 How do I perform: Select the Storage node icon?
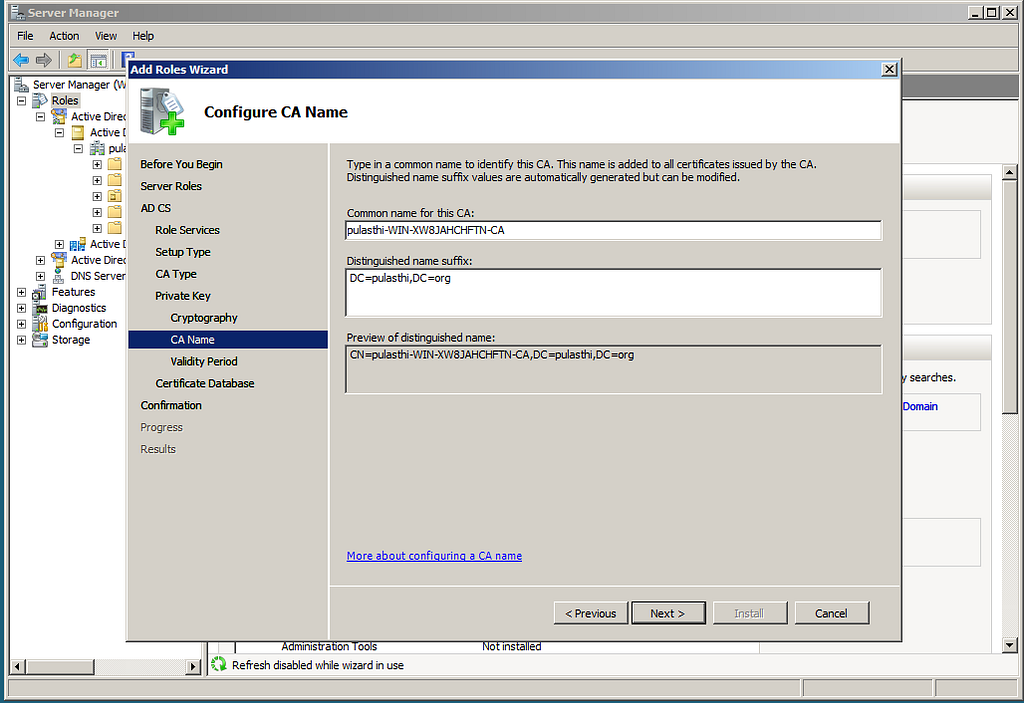40,340
